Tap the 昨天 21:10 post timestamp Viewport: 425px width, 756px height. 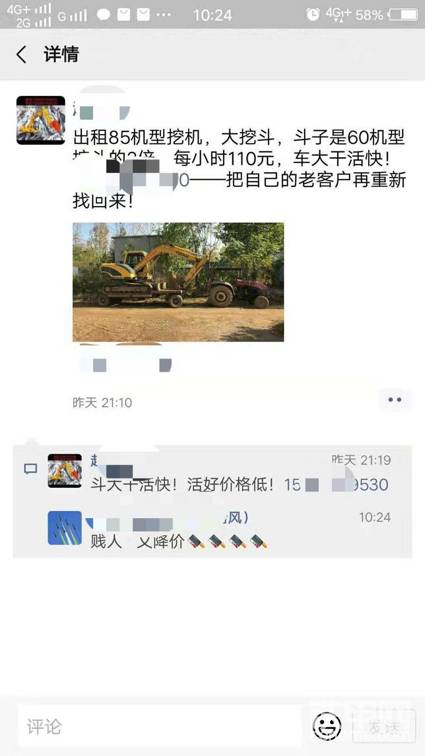pyautogui.click(x=102, y=403)
